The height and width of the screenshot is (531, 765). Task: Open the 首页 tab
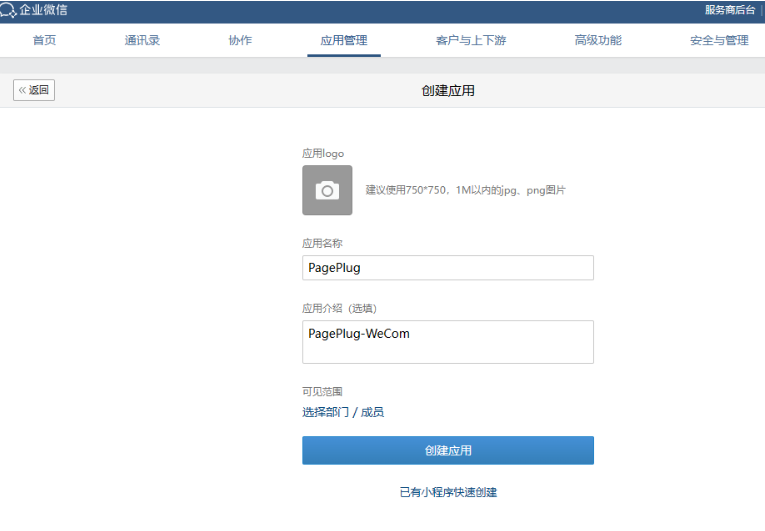44,41
